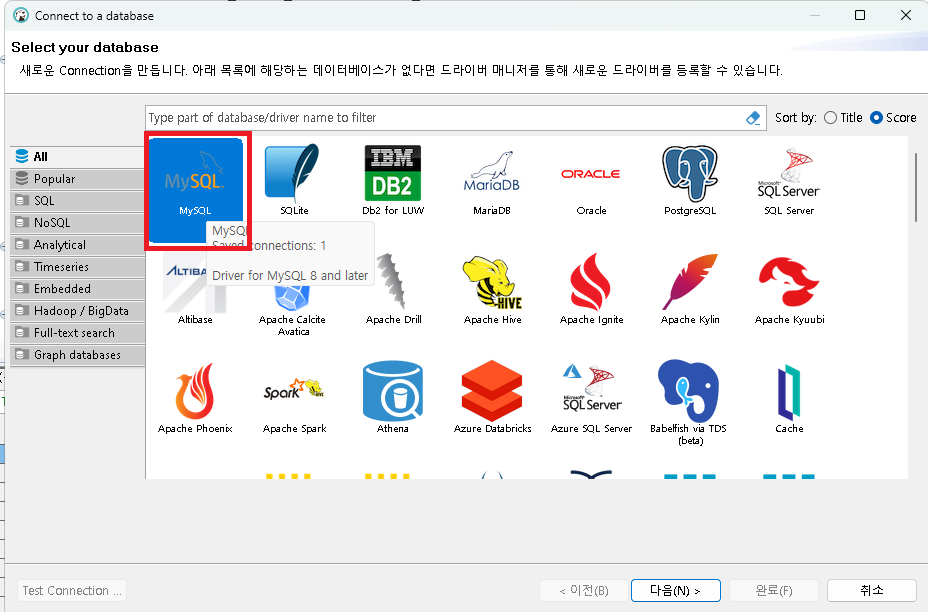Select Apache Kyuubi driver
The height and width of the screenshot is (612, 928).
tap(790, 290)
